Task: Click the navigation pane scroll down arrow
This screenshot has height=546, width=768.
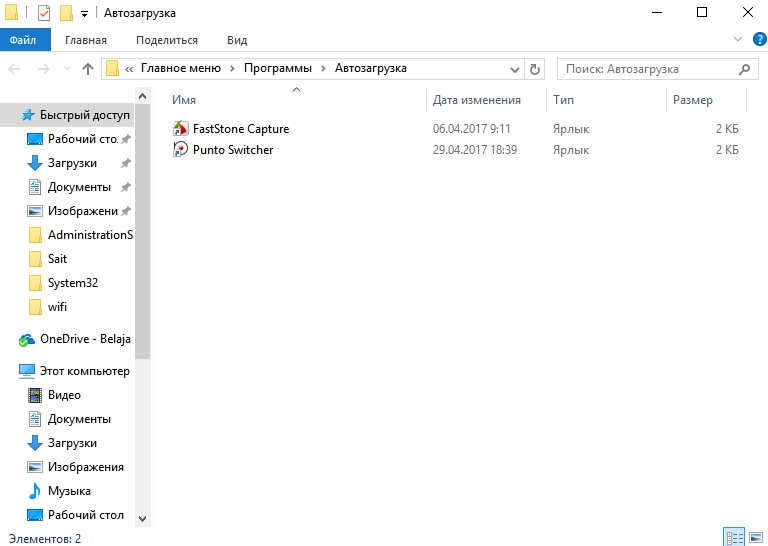Action: pyautogui.click(x=143, y=519)
